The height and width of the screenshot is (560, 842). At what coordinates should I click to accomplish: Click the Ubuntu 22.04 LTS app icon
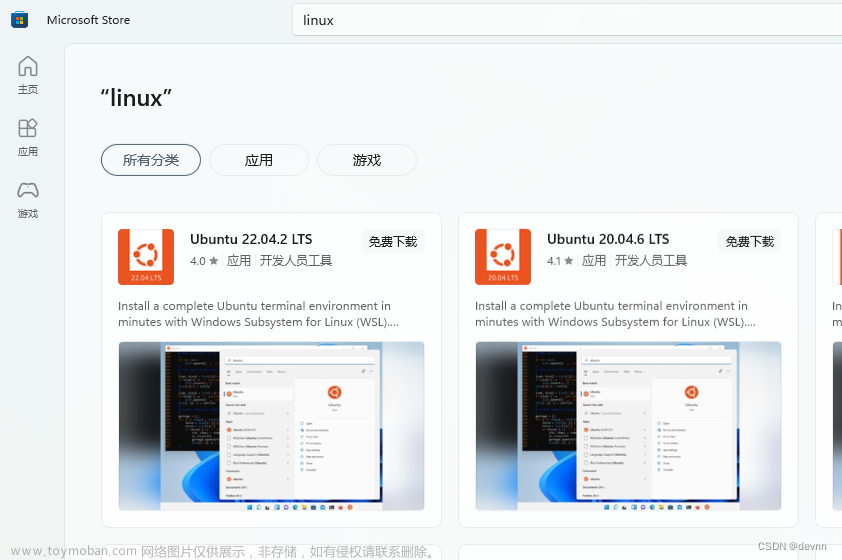146,257
